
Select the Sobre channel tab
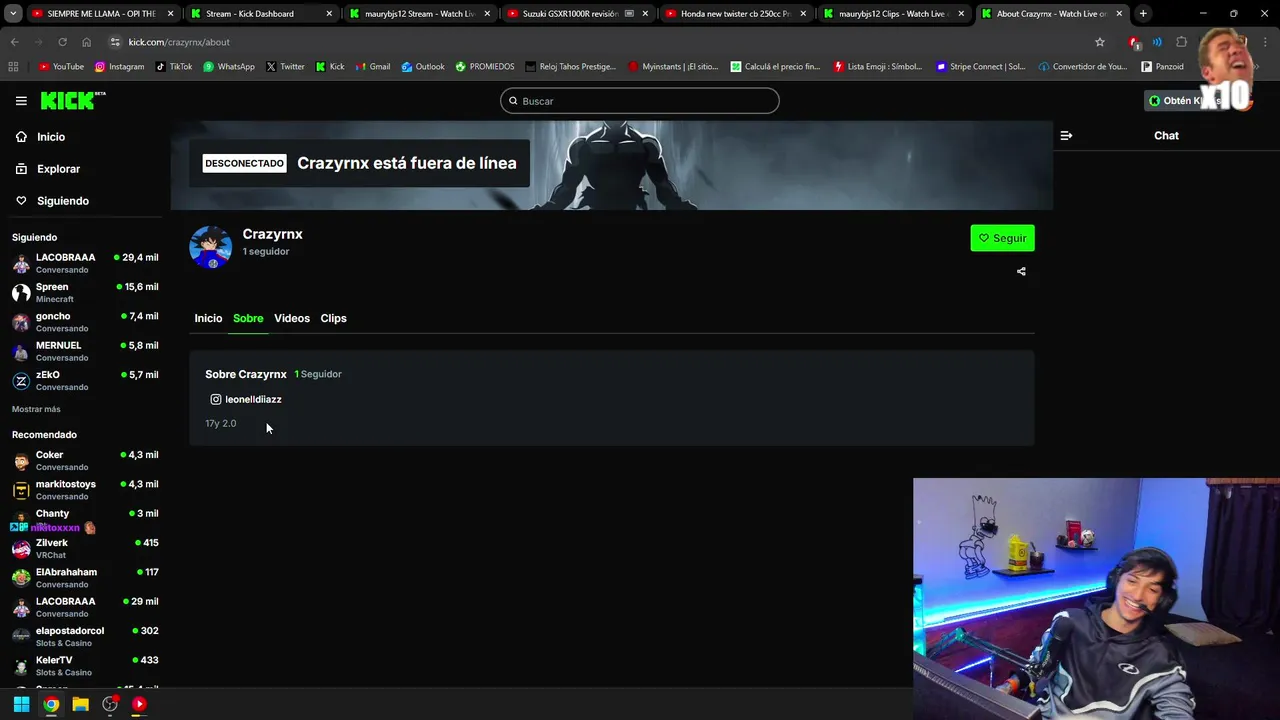coord(248,318)
